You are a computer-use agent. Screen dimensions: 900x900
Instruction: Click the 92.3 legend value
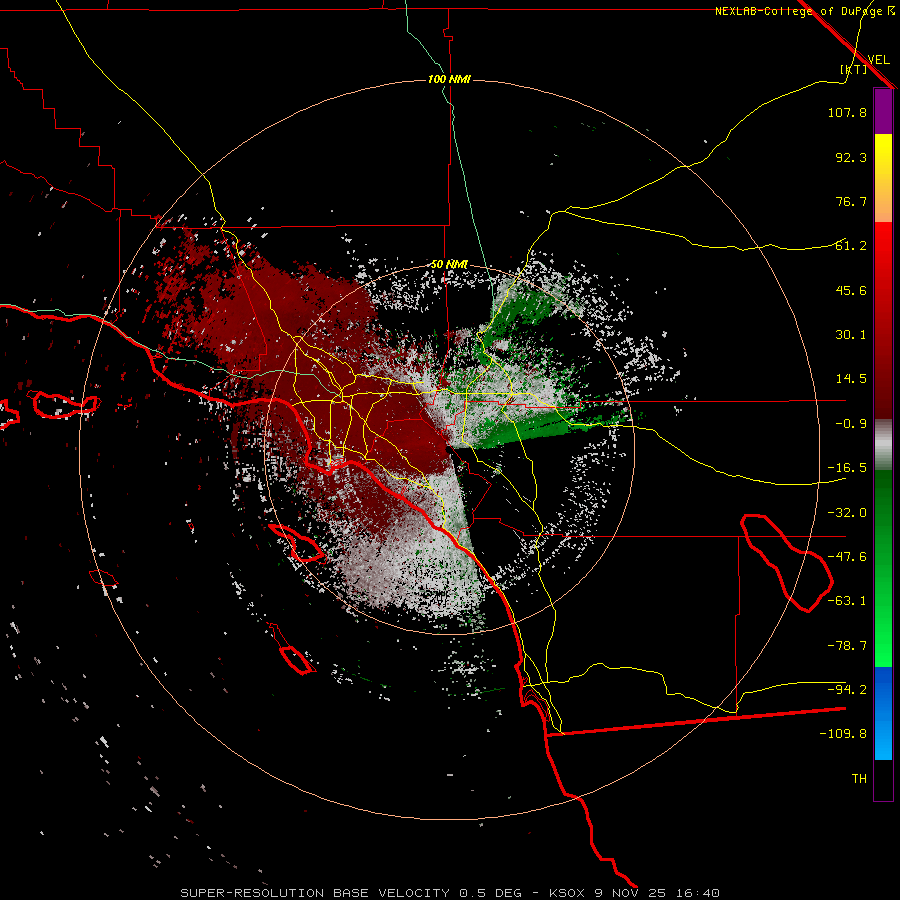pos(851,157)
